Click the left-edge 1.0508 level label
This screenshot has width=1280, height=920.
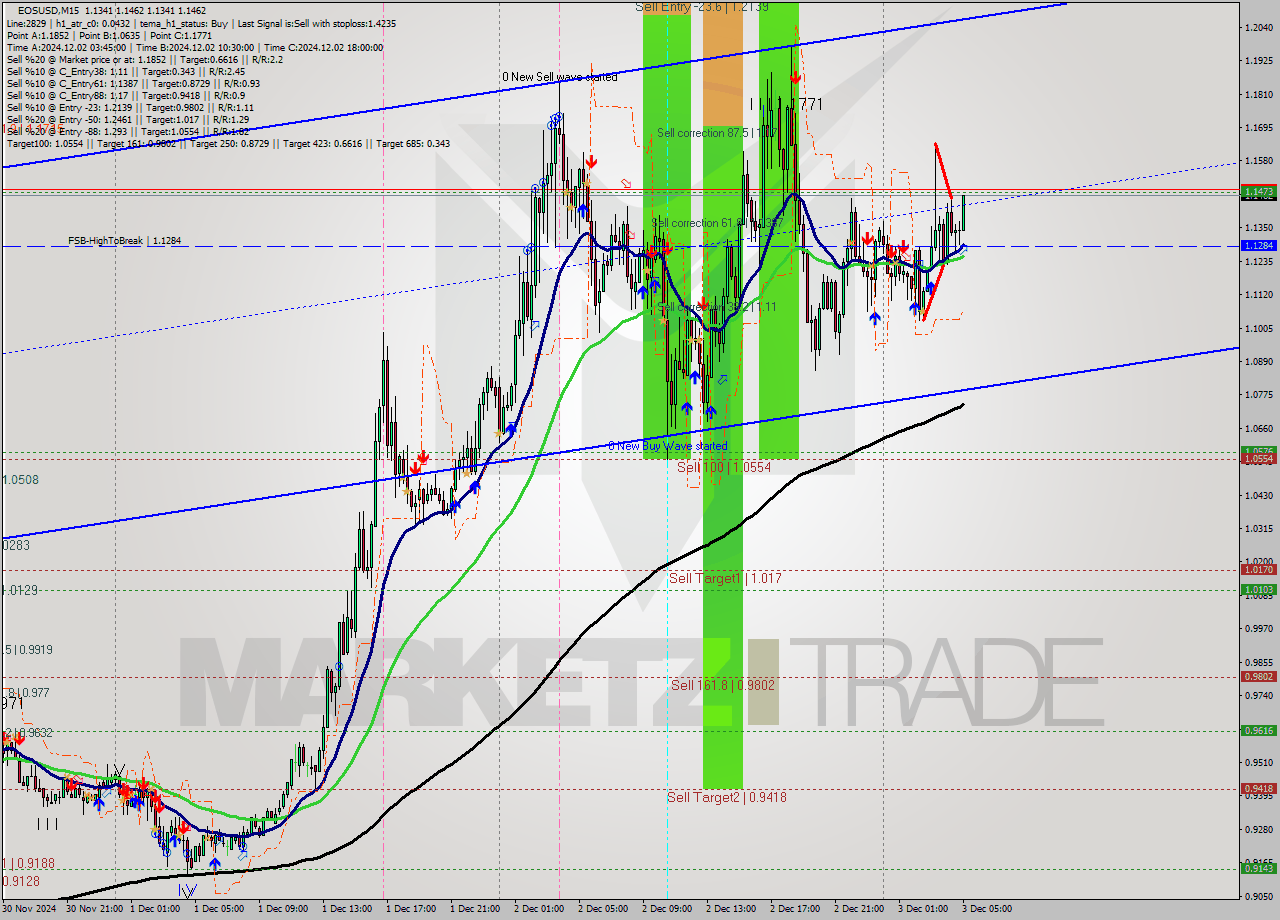pos(20,480)
